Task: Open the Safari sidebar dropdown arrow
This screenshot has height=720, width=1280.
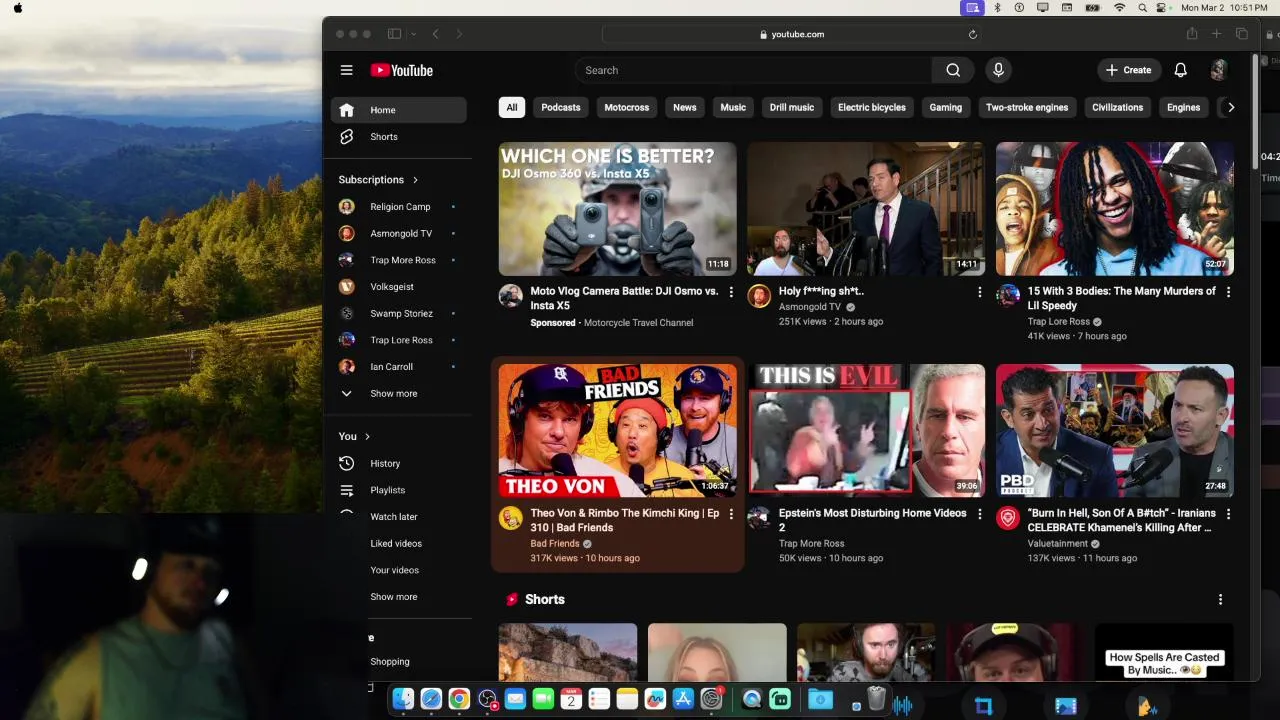Action: (x=413, y=34)
